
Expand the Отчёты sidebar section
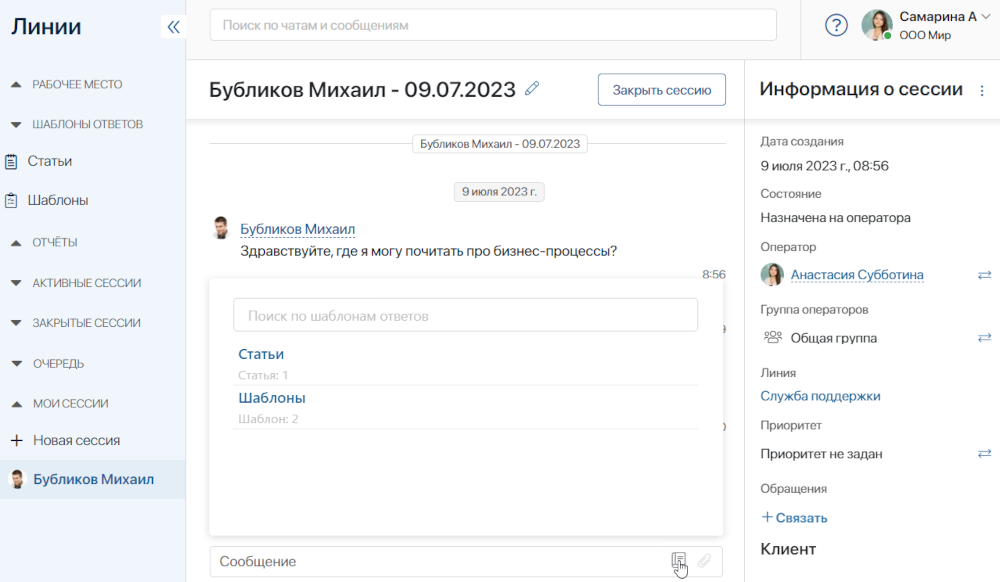16,243
